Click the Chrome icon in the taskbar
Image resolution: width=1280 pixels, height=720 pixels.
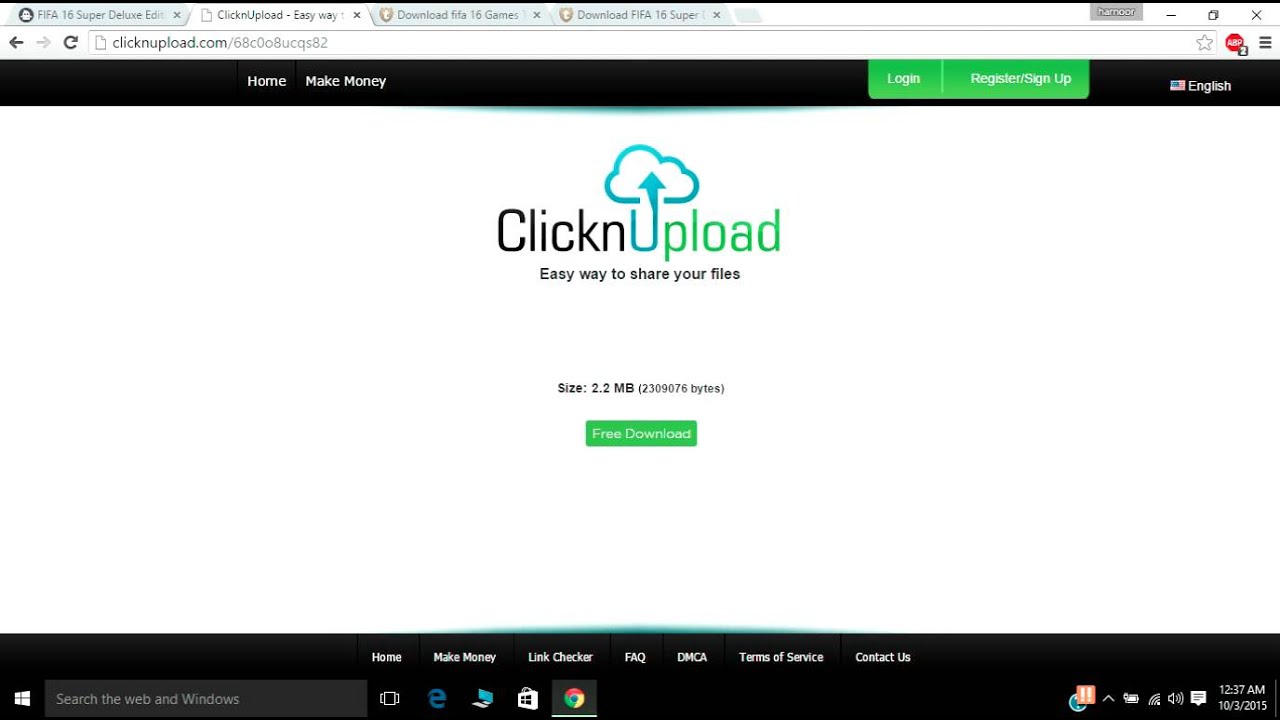pos(574,699)
